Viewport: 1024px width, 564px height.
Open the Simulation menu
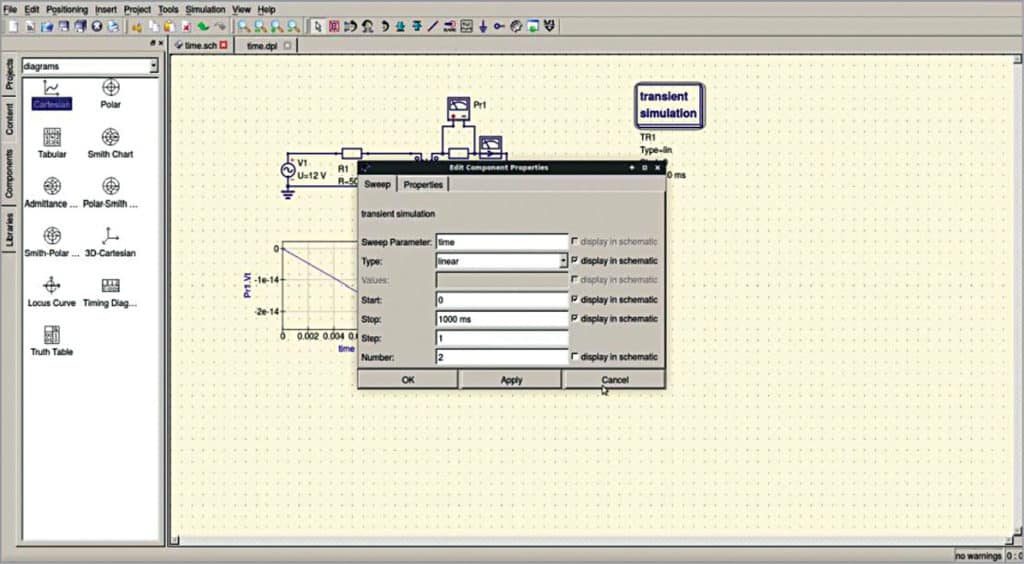tap(205, 9)
